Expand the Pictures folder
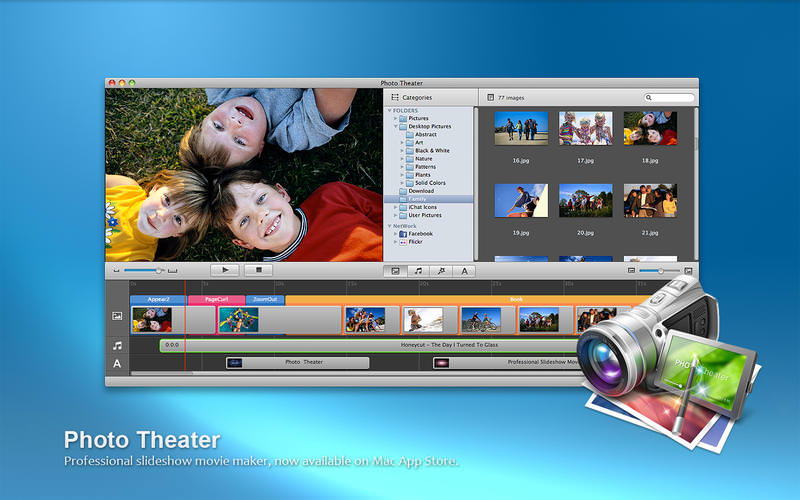 pos(395,118)
